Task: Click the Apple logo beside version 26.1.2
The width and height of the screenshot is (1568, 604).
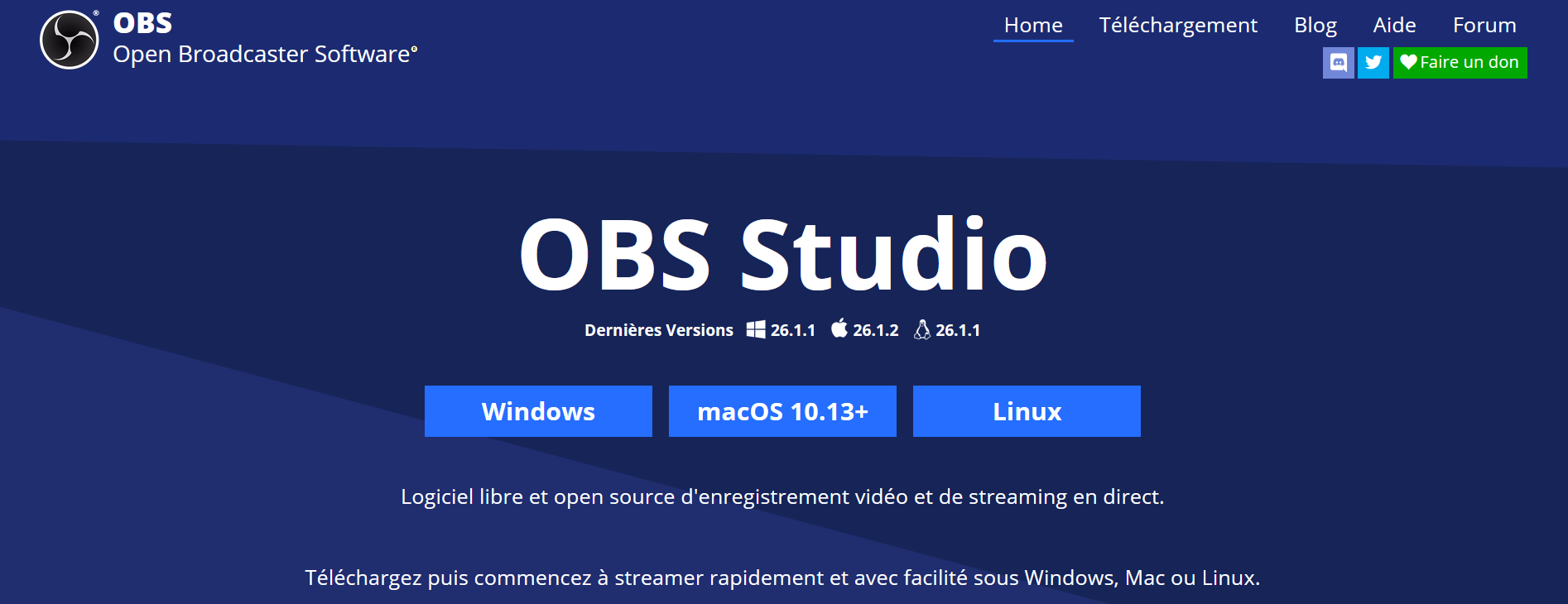Action: pos(839,328)
